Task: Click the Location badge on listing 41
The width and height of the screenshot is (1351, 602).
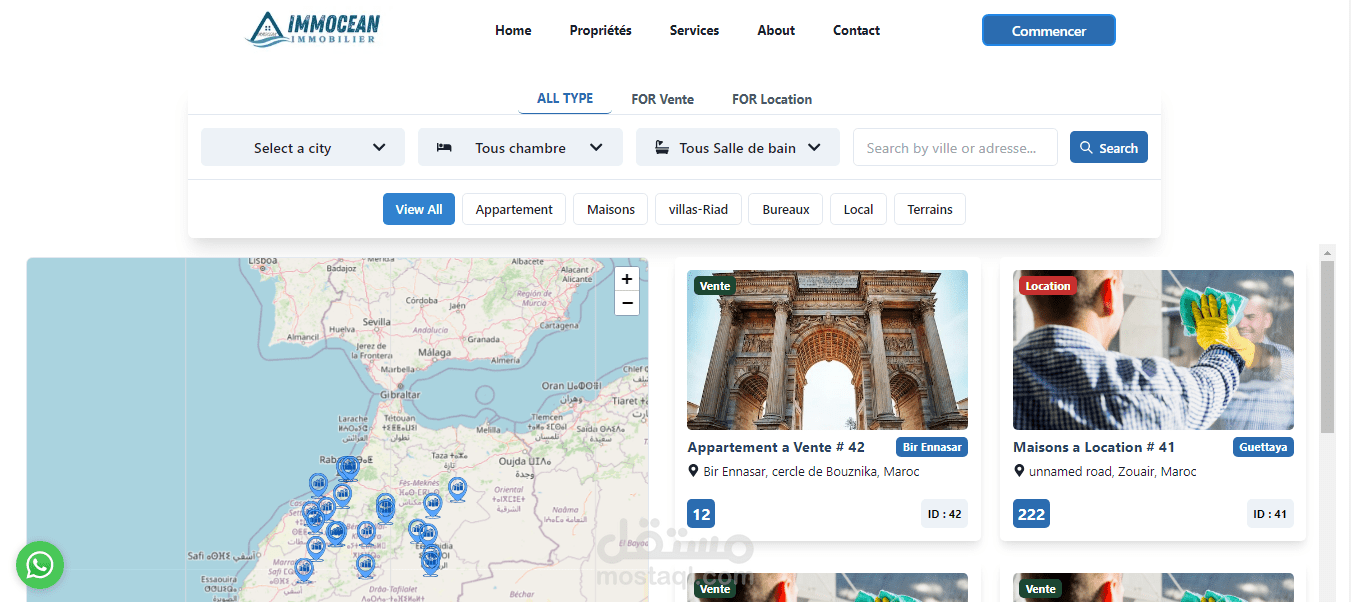Action: coord(1047,286)
